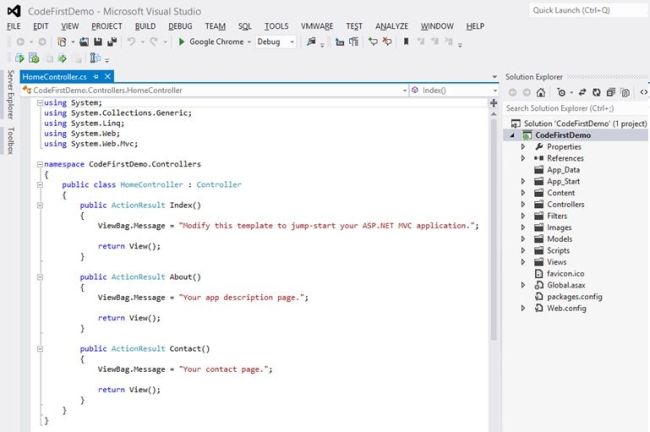Open the document tab overflow dropdown arrow
Image resolution: width=650 pixels, height=432 pixels.
coord(494,77)
